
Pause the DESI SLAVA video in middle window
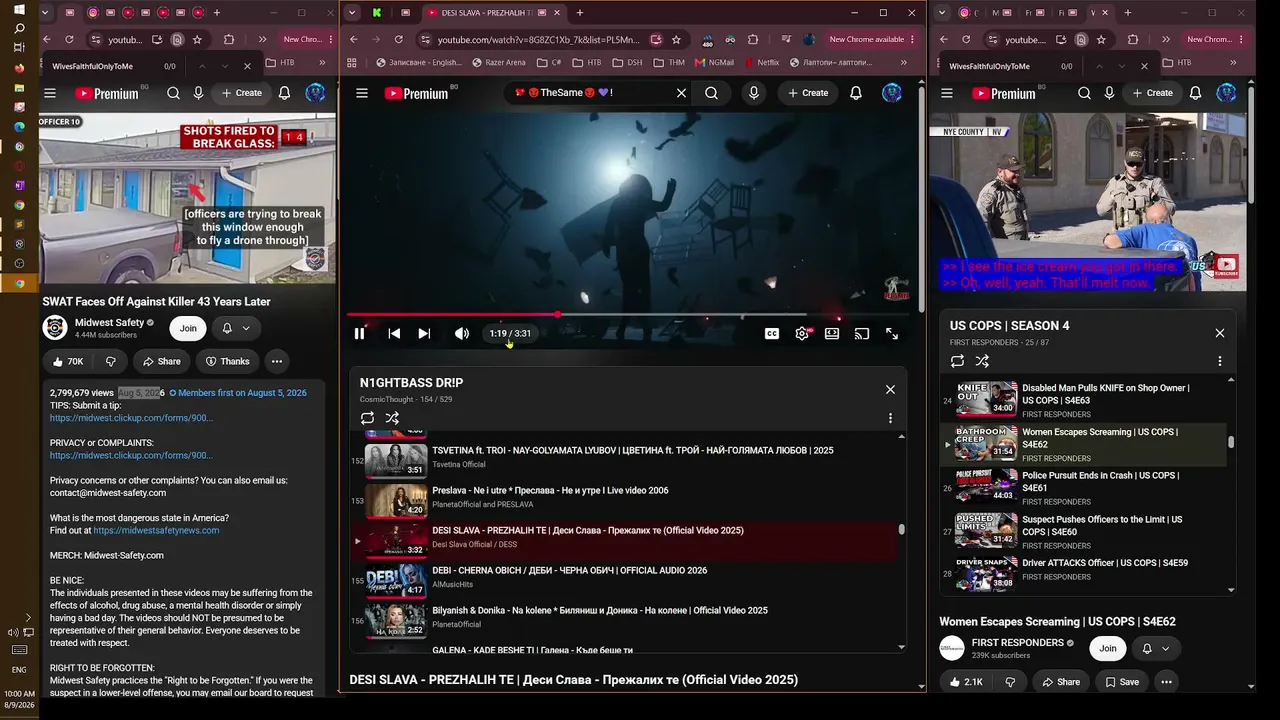359,334
